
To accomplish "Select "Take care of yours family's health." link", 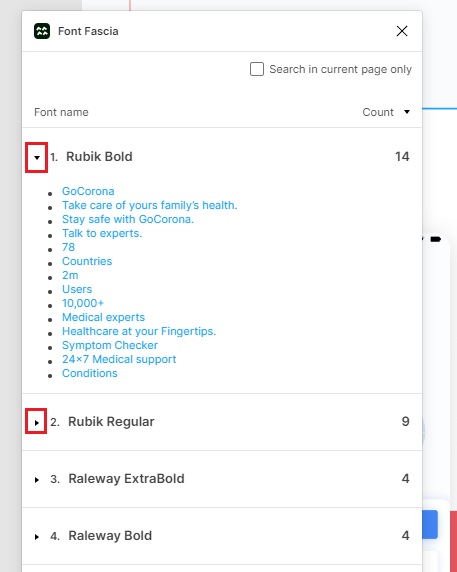I will tap(150, 205).
